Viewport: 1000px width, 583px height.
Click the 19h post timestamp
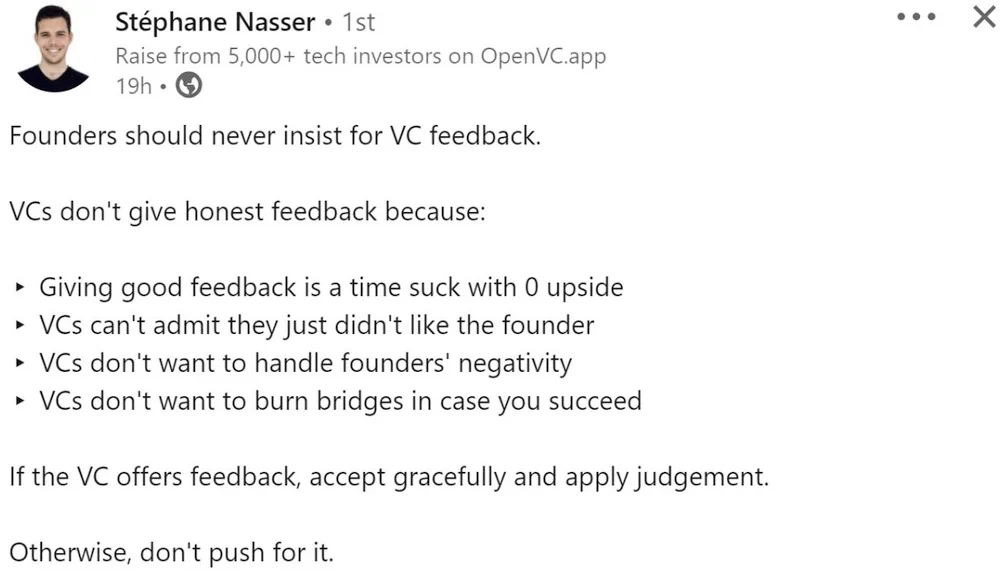[x=133, y=86]
